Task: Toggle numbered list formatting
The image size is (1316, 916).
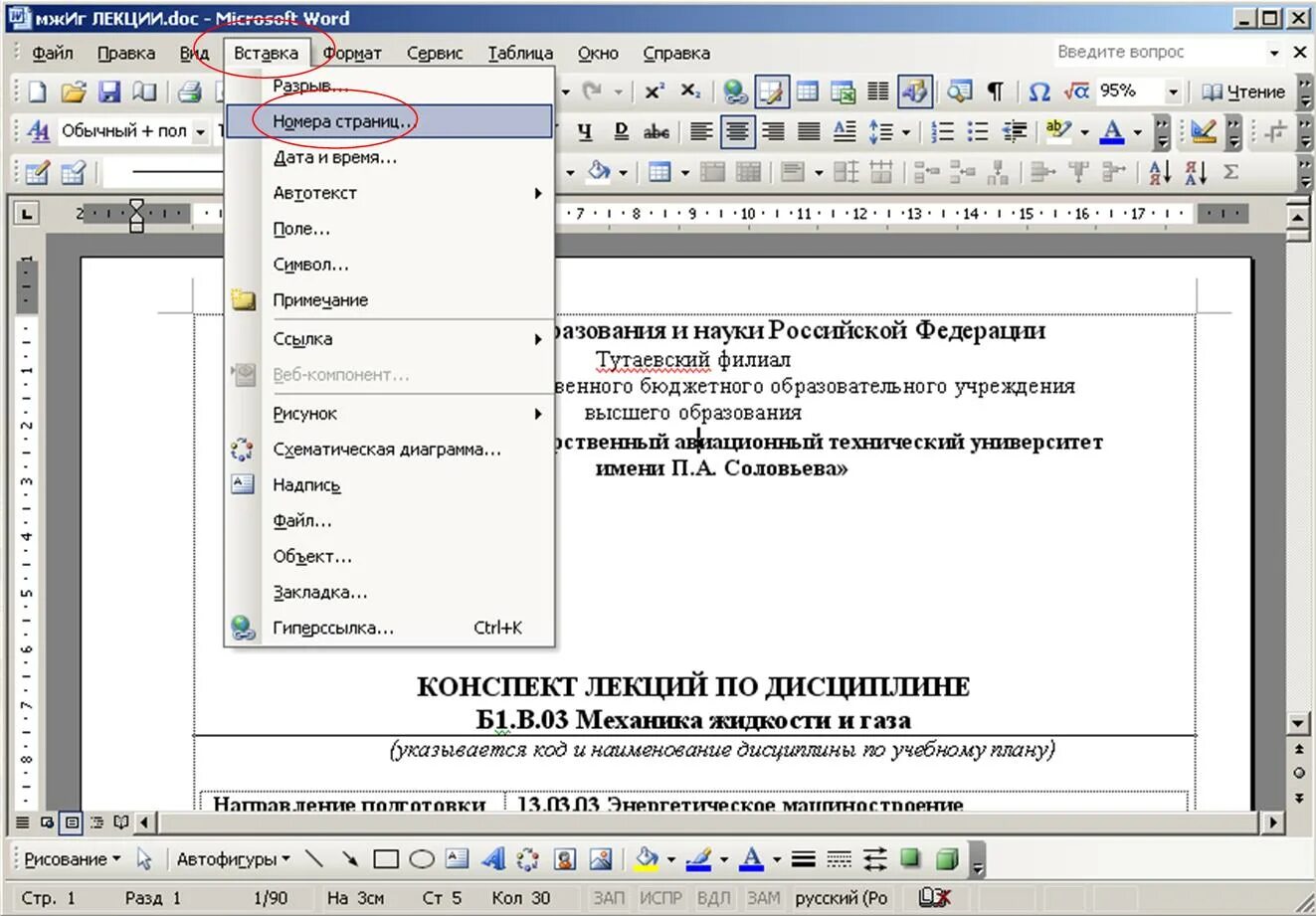Action: coord(943,131)
